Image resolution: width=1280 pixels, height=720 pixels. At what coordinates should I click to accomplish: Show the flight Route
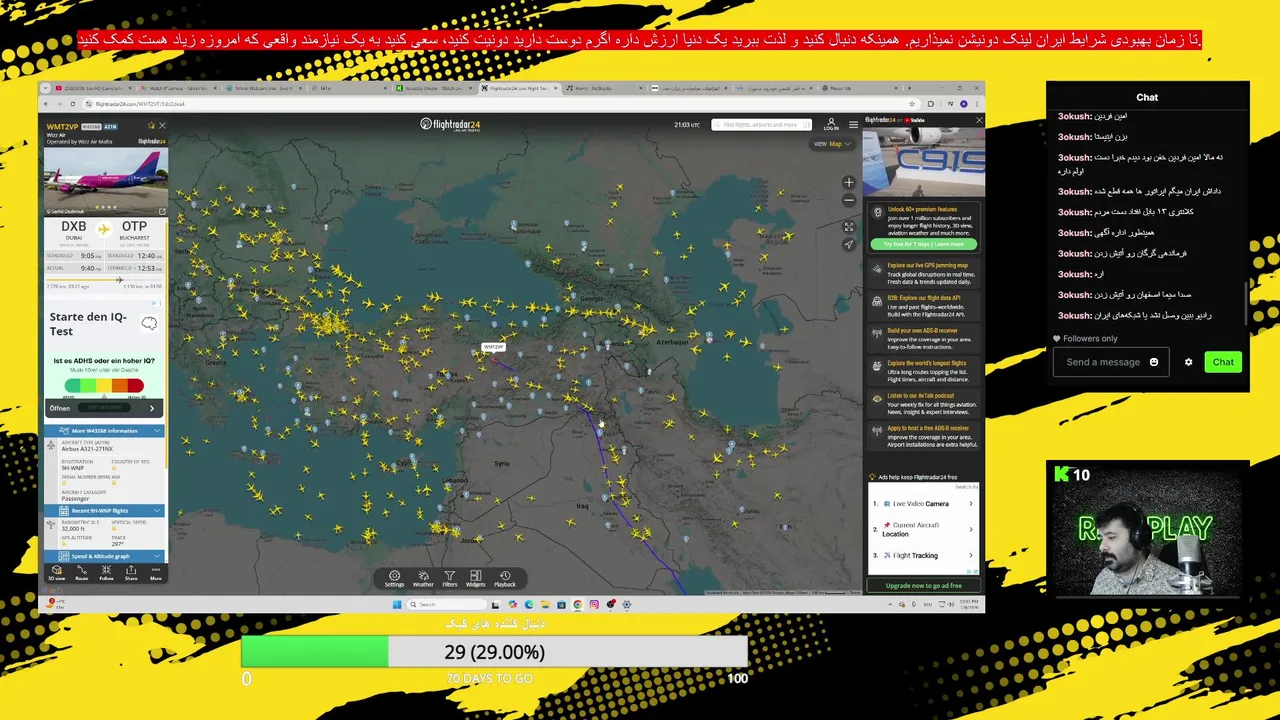point(82,573)
